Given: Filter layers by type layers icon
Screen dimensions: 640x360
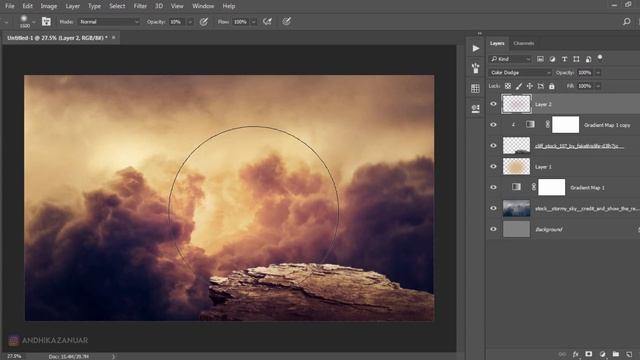Looking at the screenshot, I should click(564, 59).
